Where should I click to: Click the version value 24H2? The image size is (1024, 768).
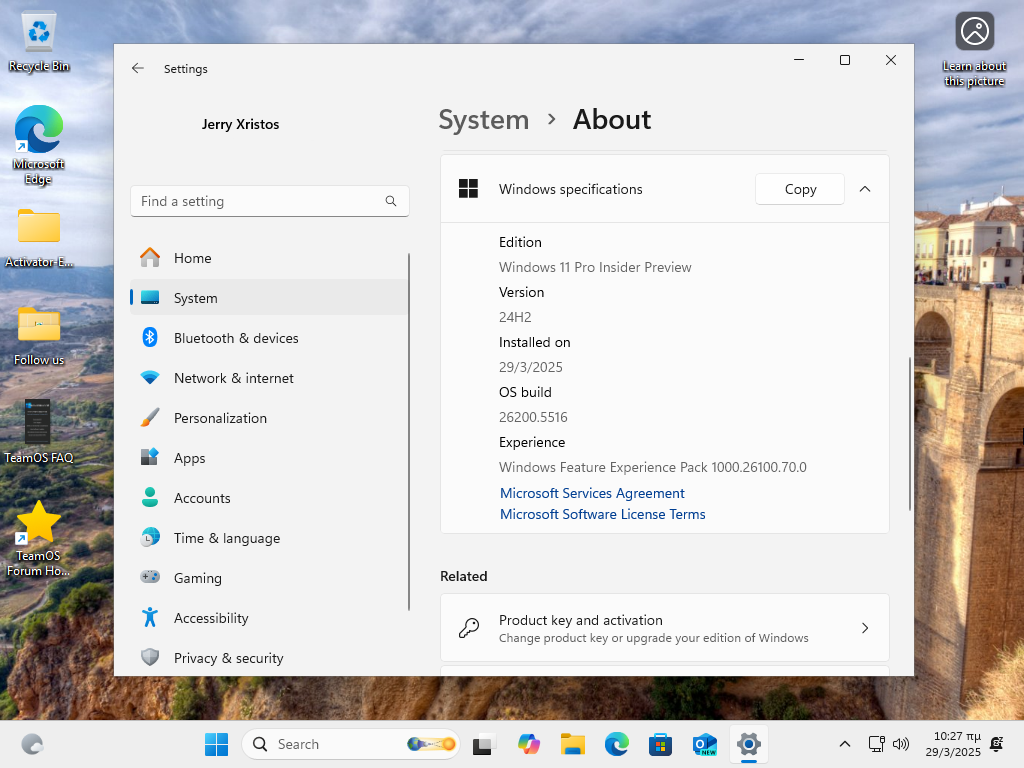(x=515, y=317)
